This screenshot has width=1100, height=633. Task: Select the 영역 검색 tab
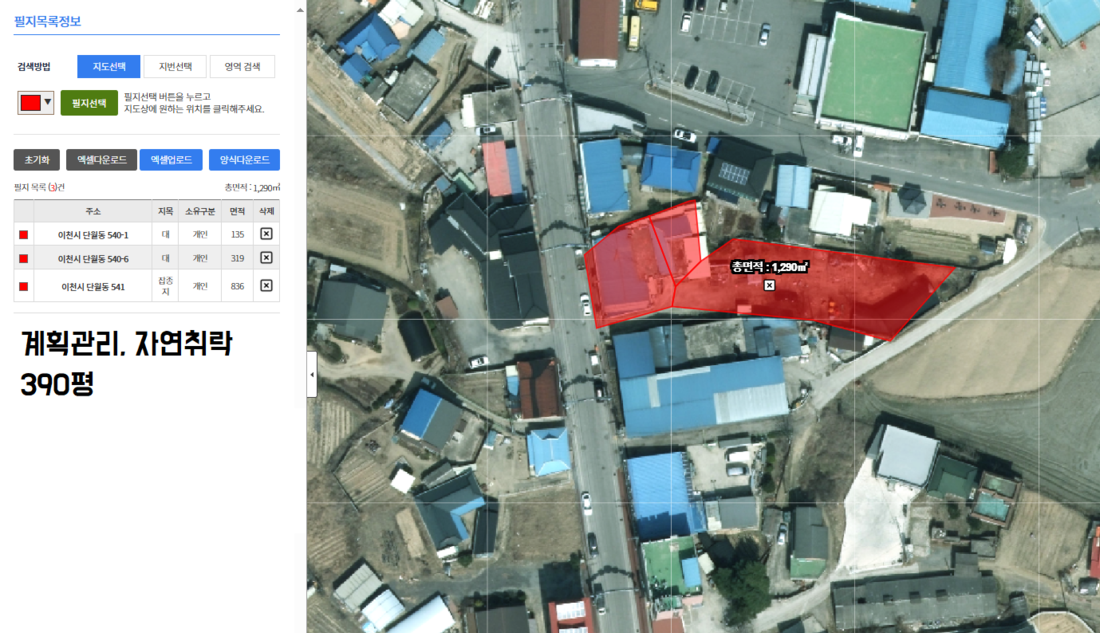[x=242, y=67]
